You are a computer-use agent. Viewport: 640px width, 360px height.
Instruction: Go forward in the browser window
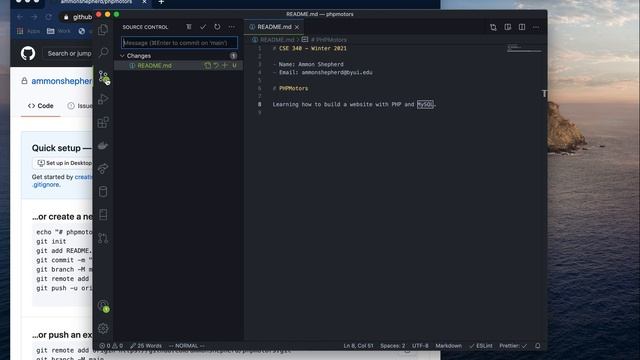click(x=34, y=17)
